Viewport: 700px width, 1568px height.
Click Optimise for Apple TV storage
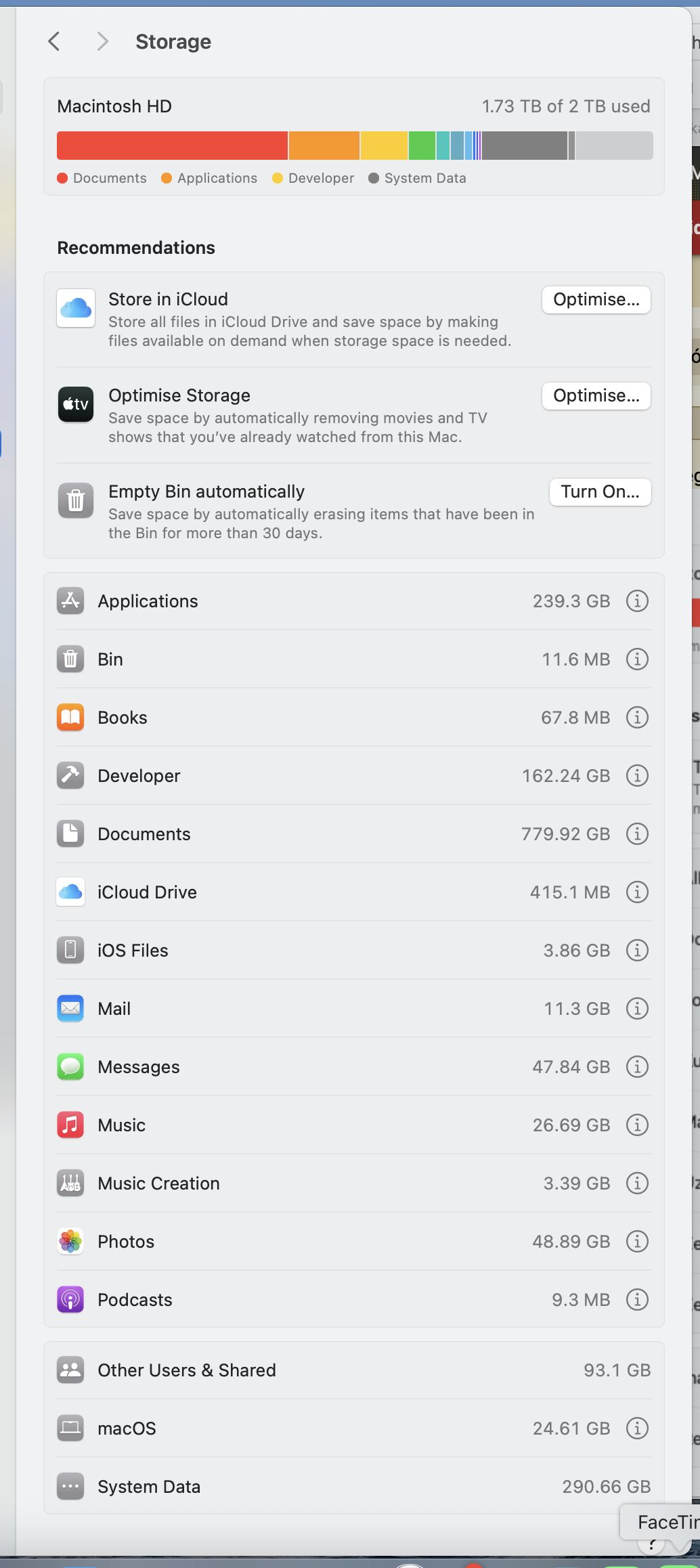(x=596, y=396)
